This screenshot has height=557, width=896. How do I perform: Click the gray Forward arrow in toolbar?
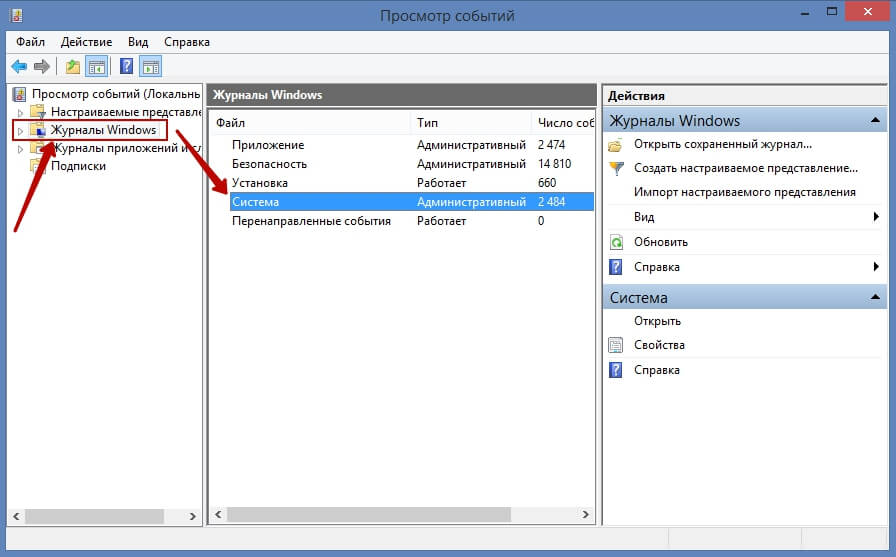pyautogui.click(x=41, y=67)
